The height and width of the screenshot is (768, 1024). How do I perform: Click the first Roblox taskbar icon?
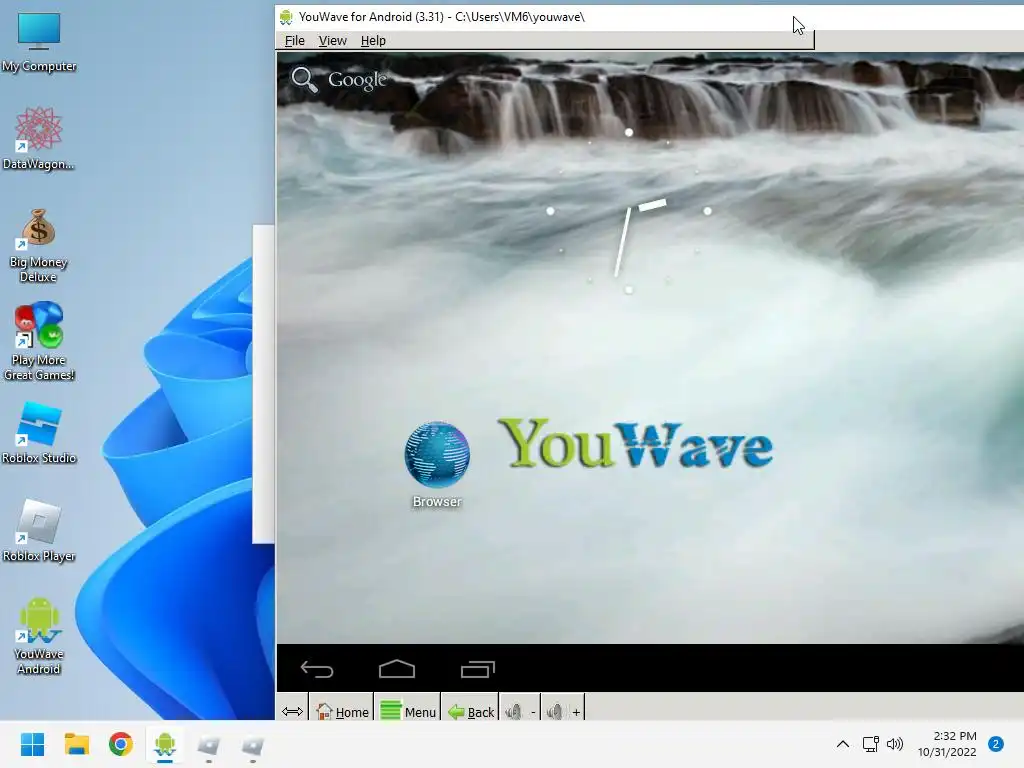coord(209,744)
